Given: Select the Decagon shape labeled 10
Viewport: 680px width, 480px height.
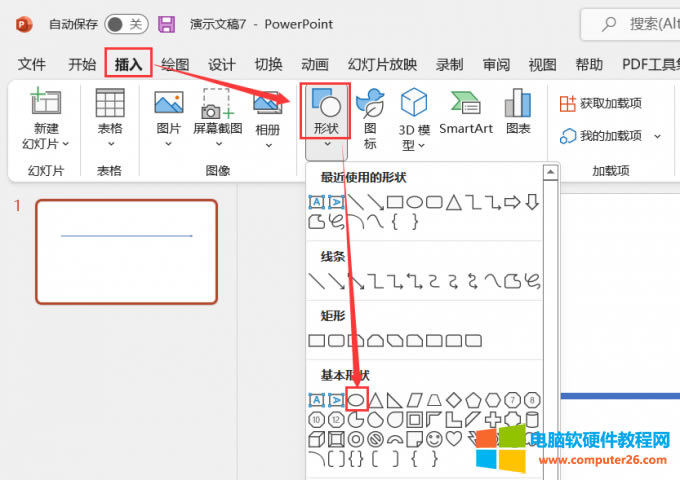Looking at the screenshot, I should [x=317, y=420].
